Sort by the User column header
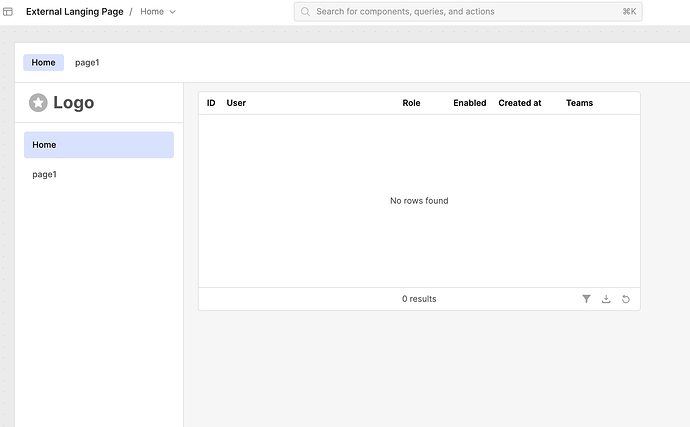Image resolution: width=690 pixels, height=427 pixels. pyautogui.click(x=236, y=103)
